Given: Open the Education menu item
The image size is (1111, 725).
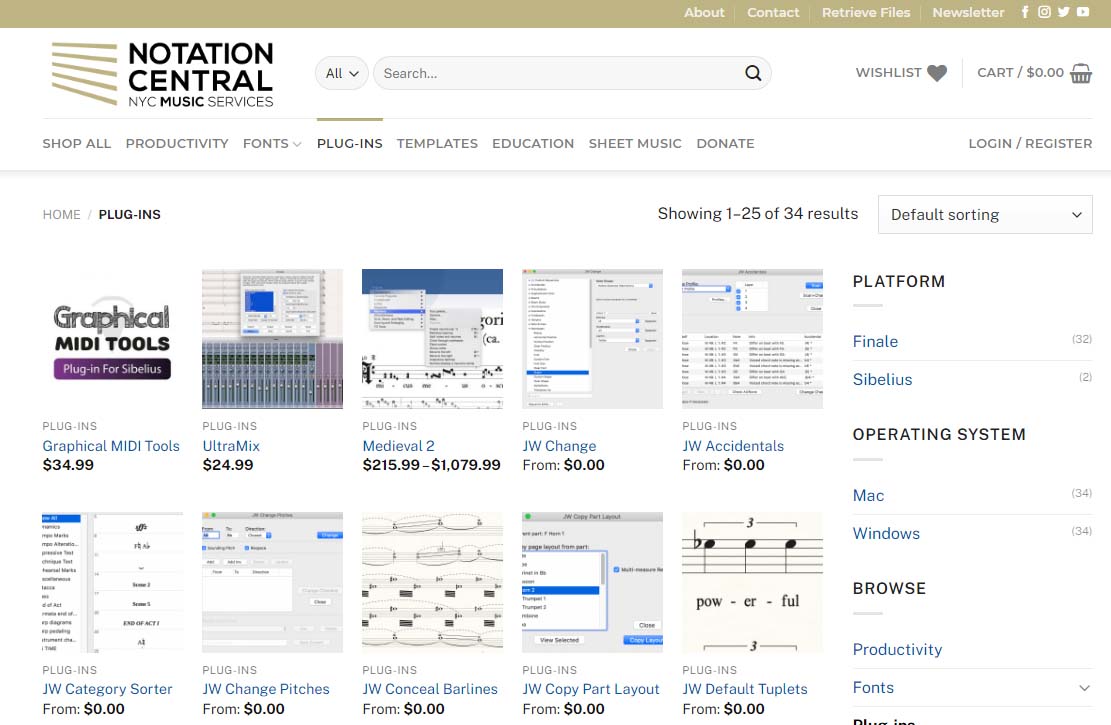Looking at the screenshot, I should (x=533, y=144).
